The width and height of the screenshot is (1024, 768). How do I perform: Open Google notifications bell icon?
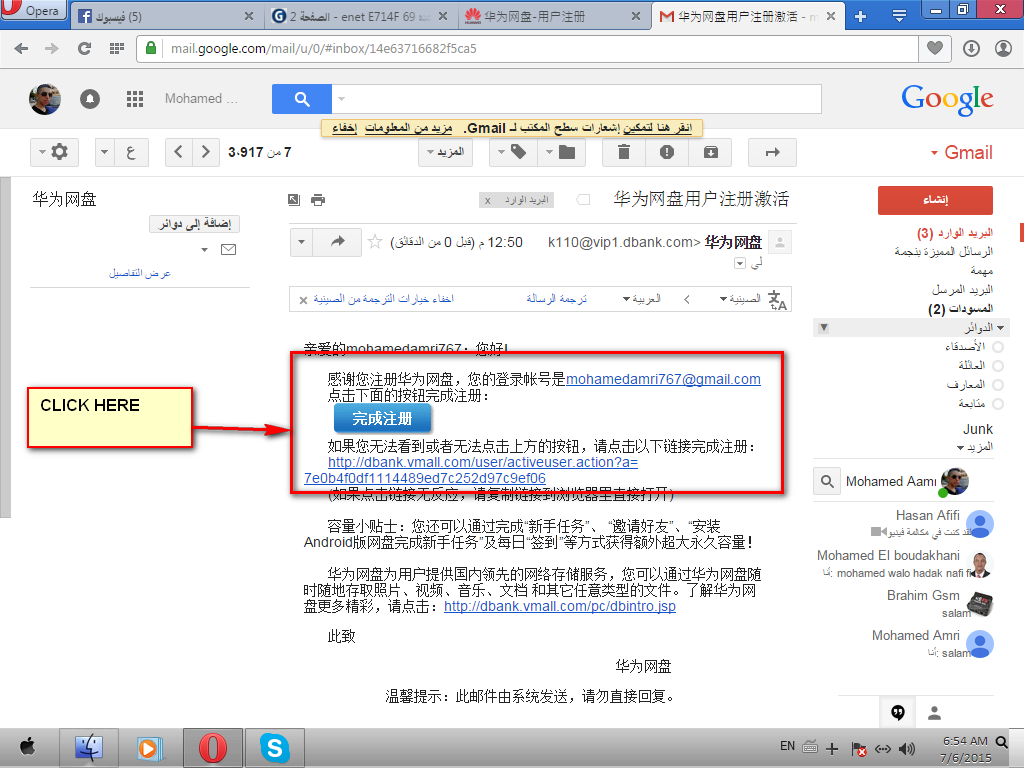[90, 99]
